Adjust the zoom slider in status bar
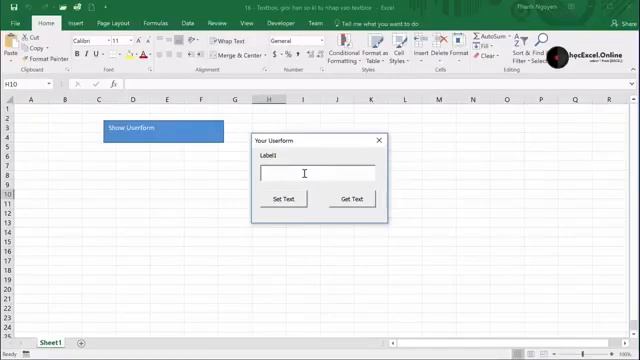The width and height of the screenshot is (640, 360). point(583,354)
